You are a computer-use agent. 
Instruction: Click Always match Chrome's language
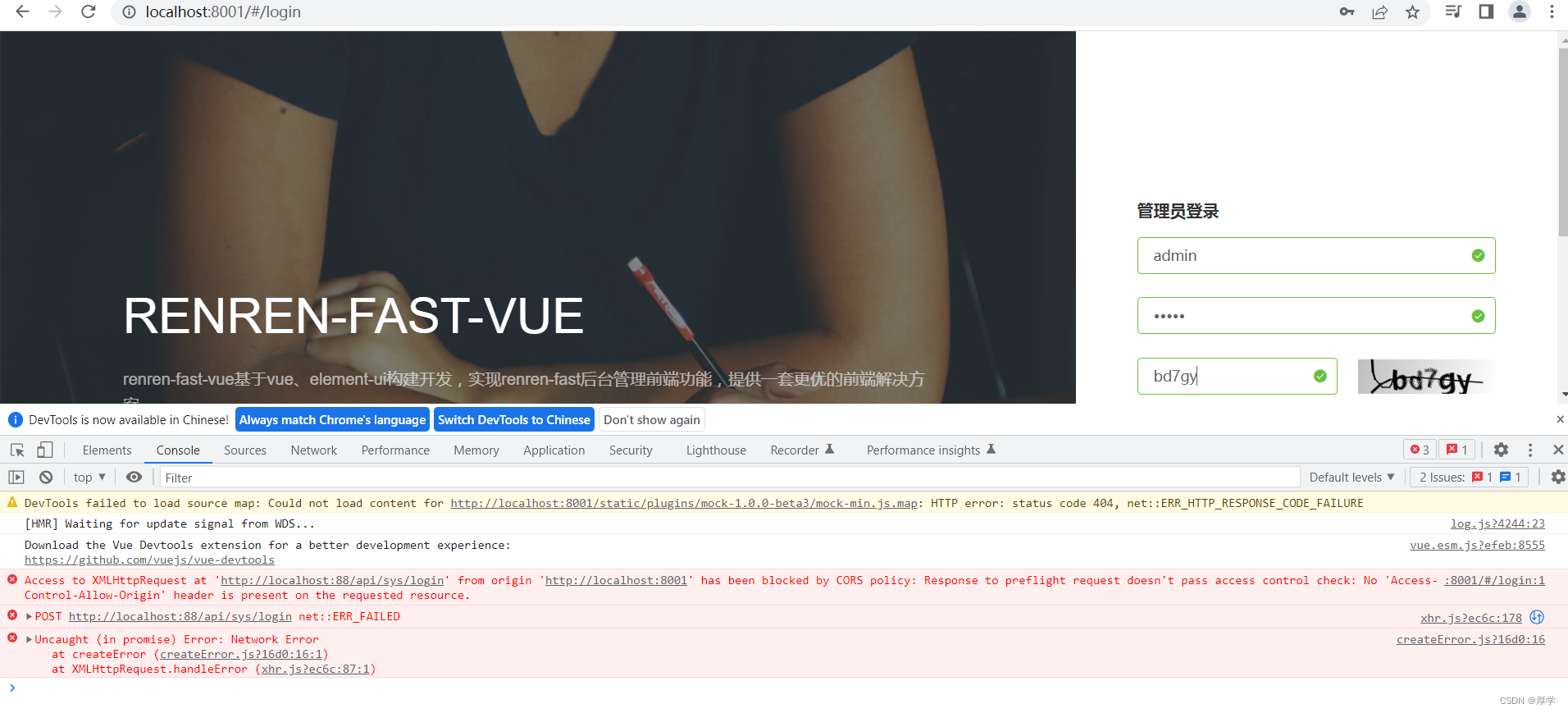tap(332, 419)
